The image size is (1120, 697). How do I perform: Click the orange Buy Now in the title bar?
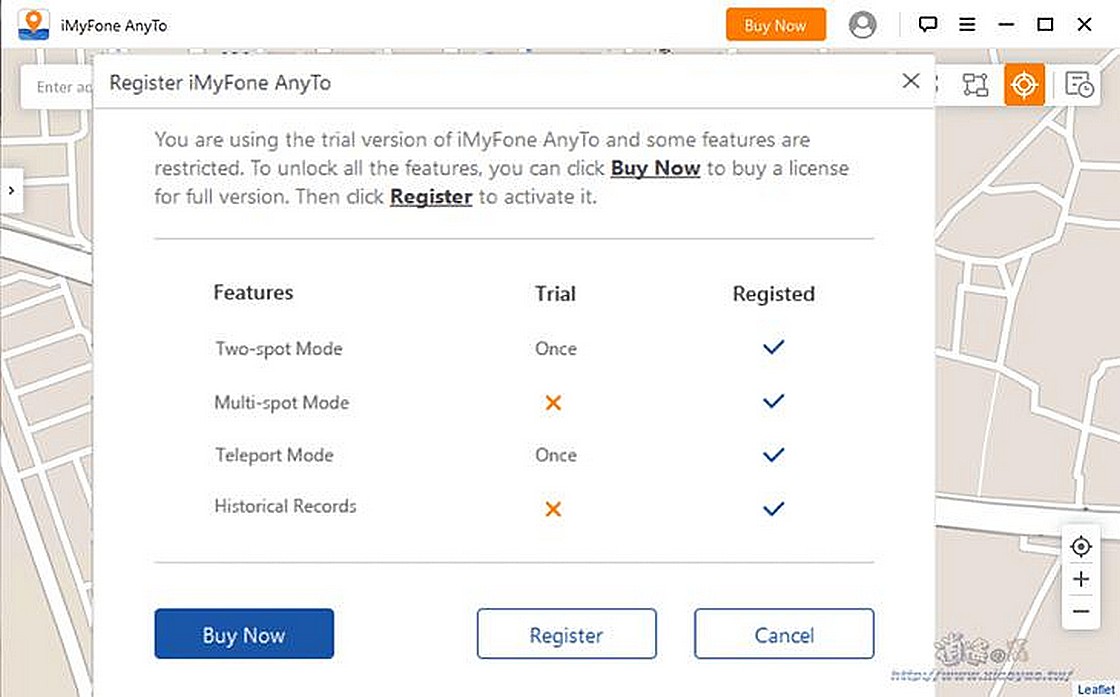point(776,24)
